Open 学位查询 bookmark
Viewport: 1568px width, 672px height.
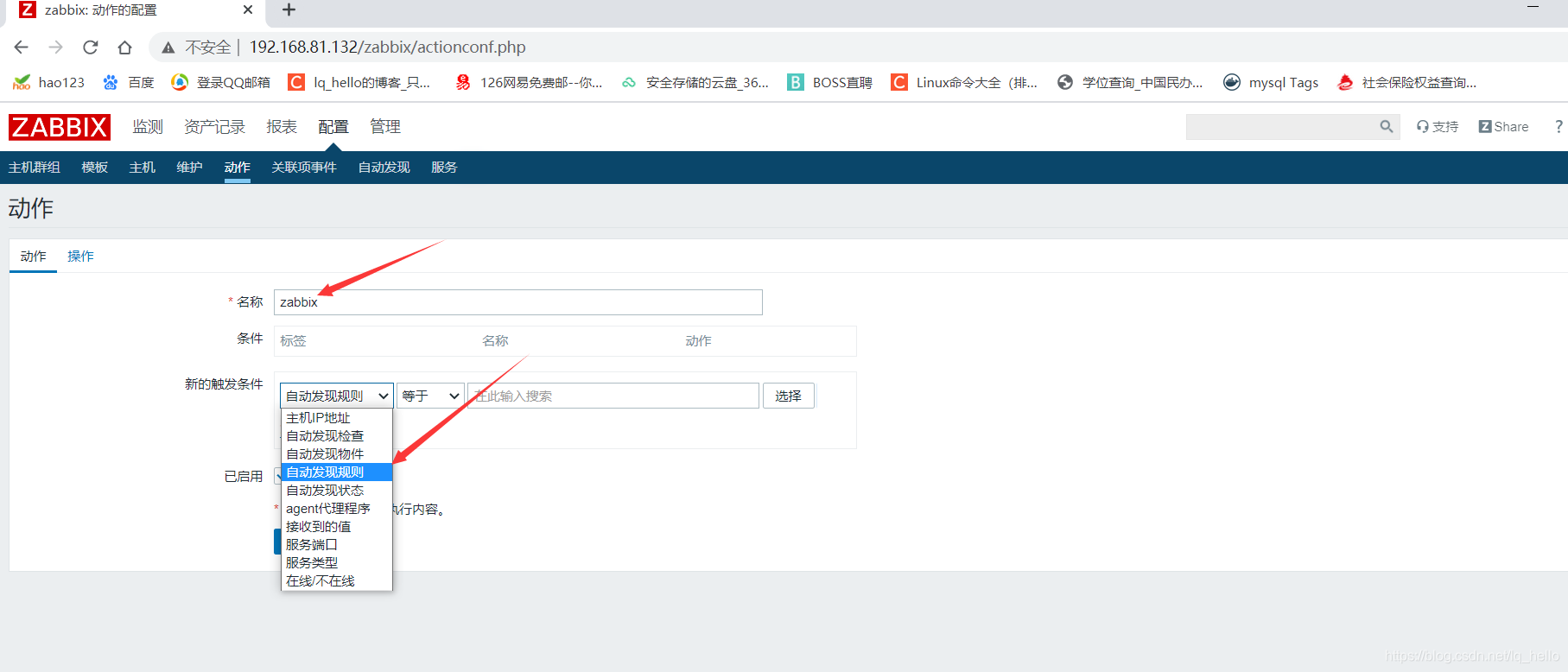click(1130, 82)
